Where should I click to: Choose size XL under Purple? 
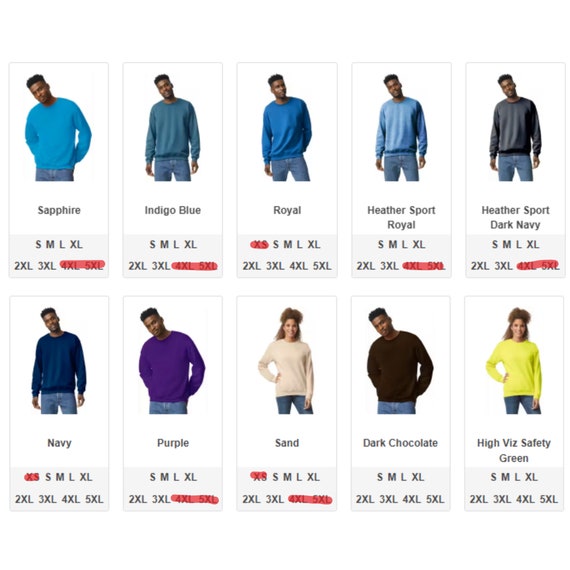[190, 477]
